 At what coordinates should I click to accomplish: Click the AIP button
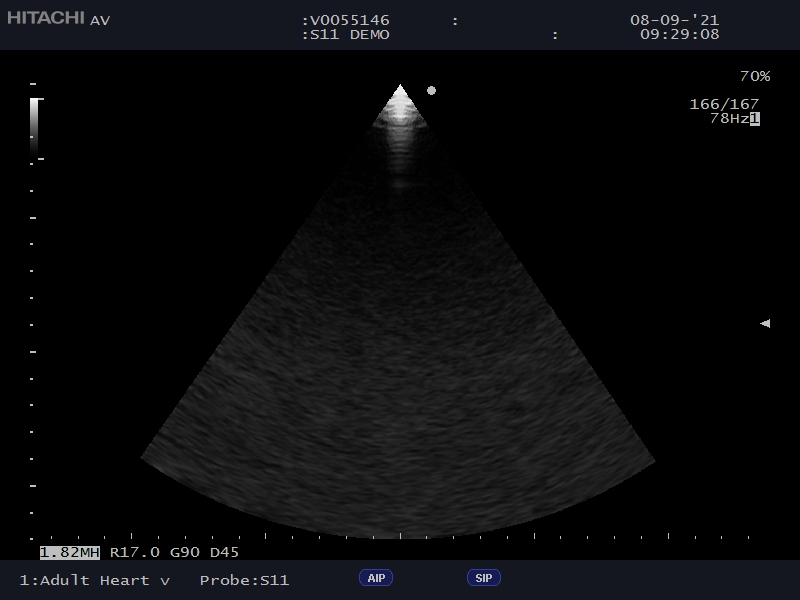click(376, 578)
